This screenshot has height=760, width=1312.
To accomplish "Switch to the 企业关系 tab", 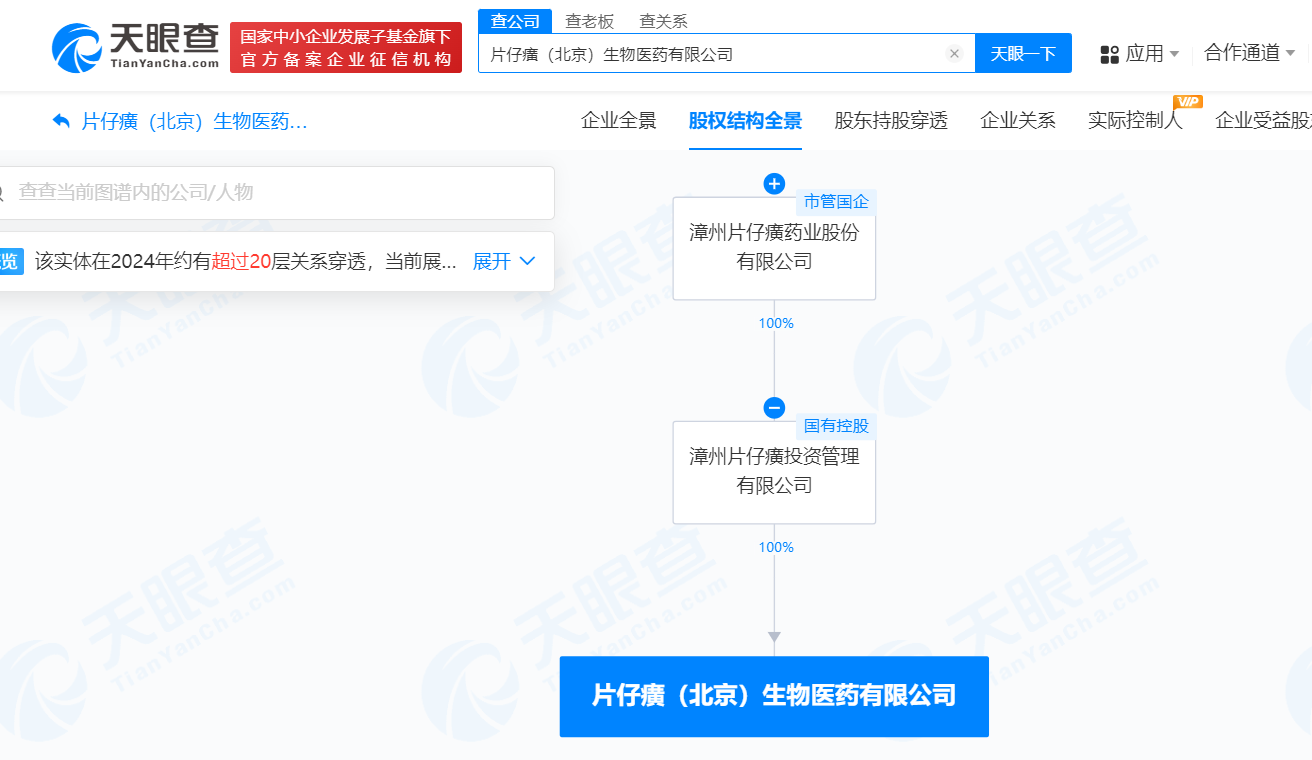I will coord(1018,121).
